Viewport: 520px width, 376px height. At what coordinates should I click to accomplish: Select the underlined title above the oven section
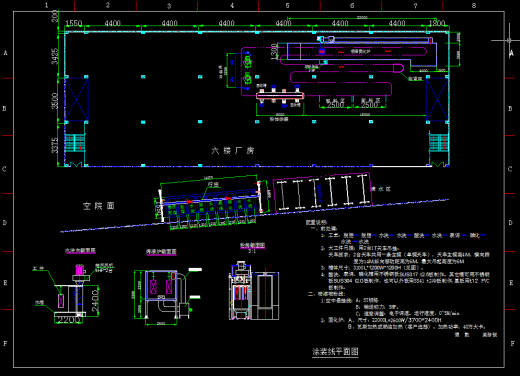(161, 252)
